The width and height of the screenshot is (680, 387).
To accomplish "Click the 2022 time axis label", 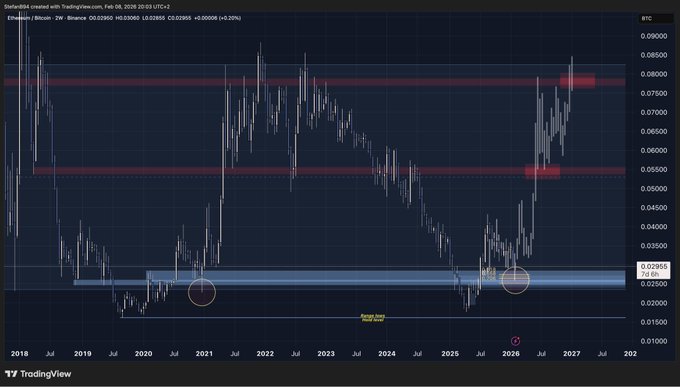I will tap(265, 354).
